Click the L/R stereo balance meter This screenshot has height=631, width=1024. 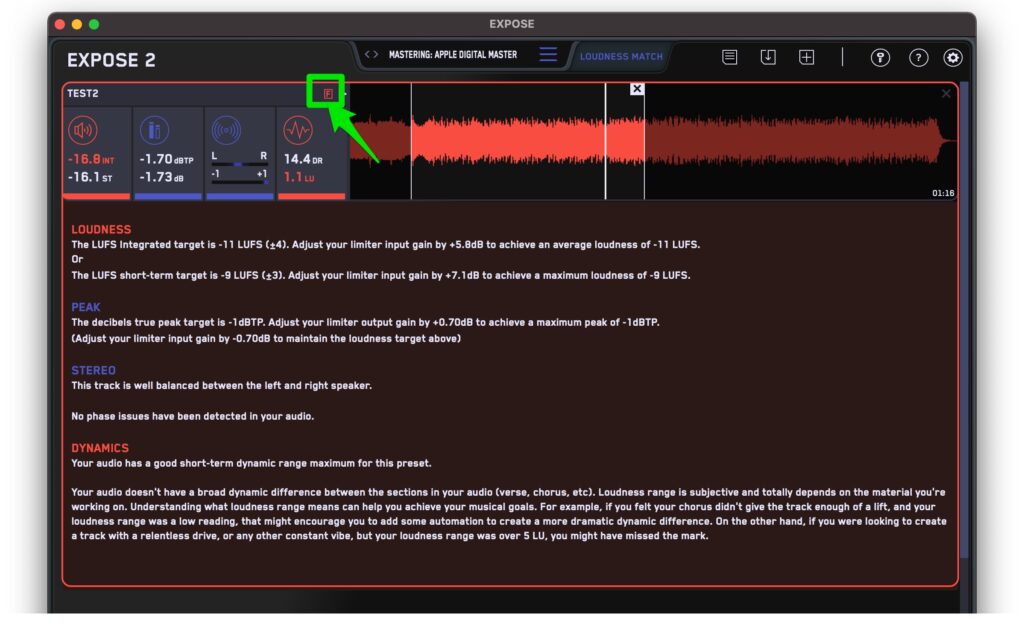239,165
